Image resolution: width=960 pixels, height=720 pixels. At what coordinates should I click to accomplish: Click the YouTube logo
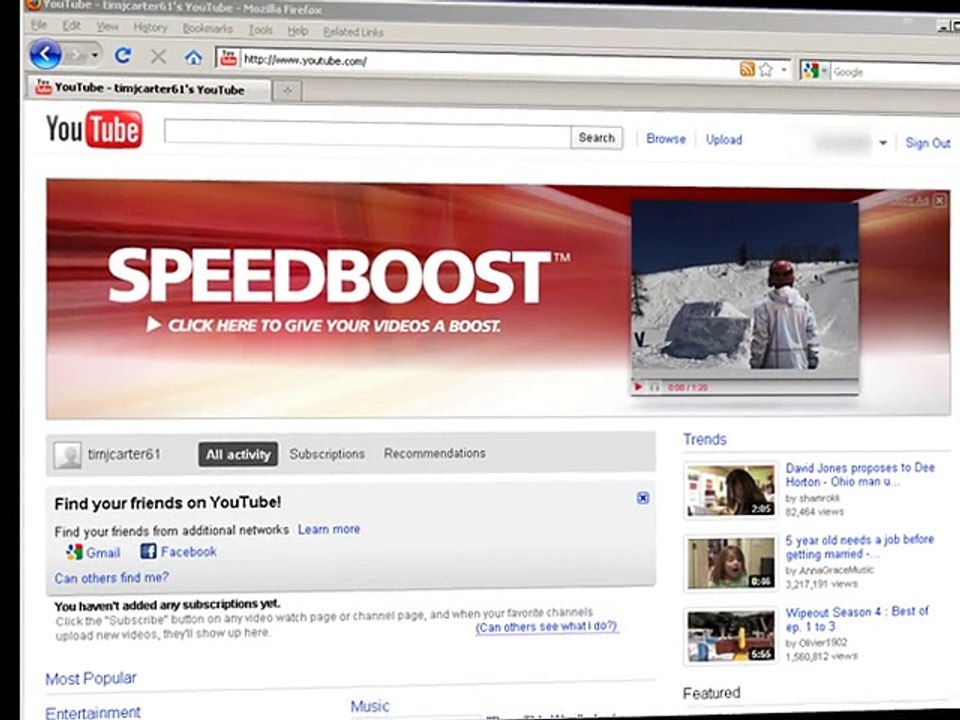[94, 129]
